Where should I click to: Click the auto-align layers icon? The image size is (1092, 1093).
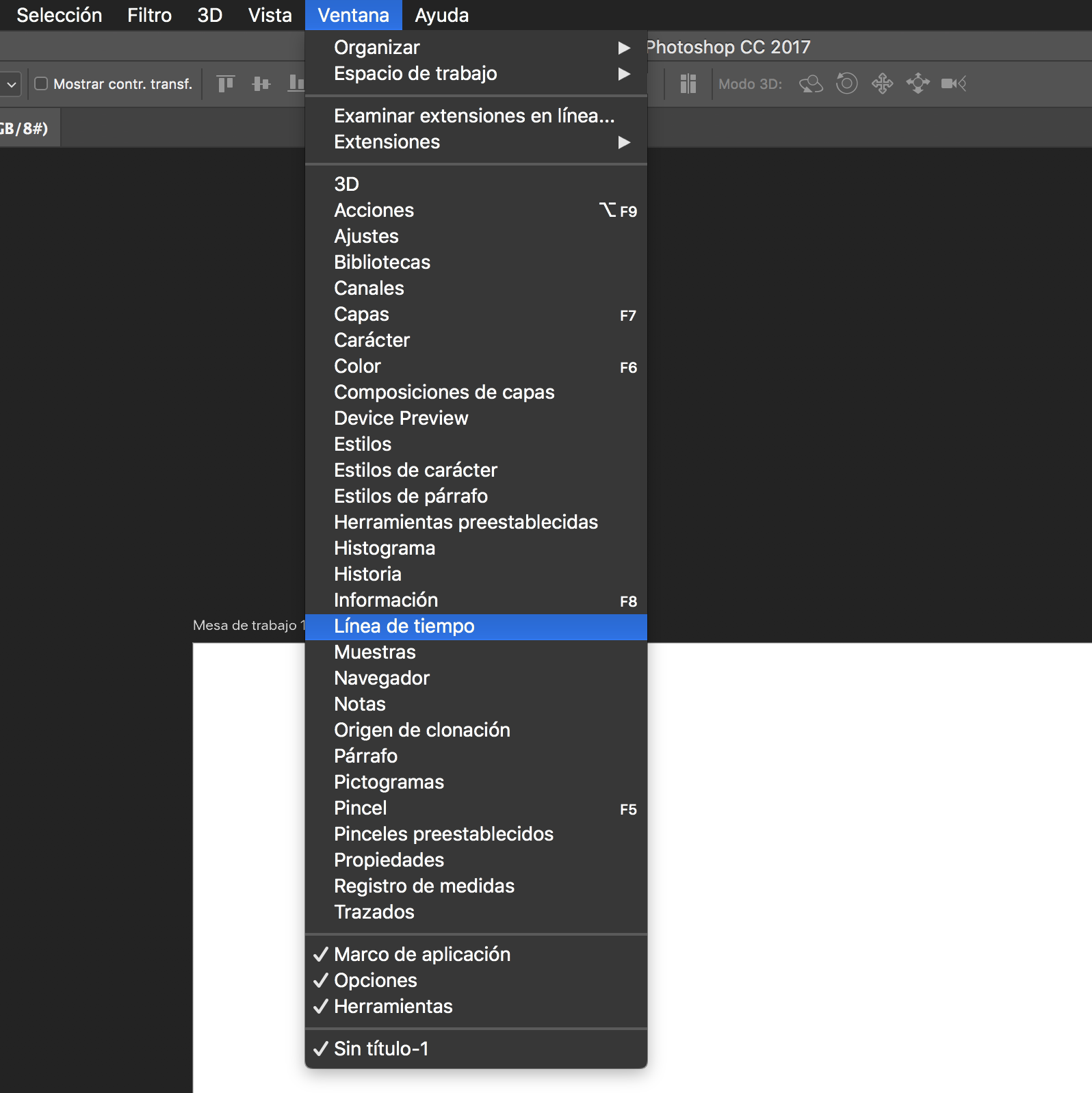click(x=688, y=83)
